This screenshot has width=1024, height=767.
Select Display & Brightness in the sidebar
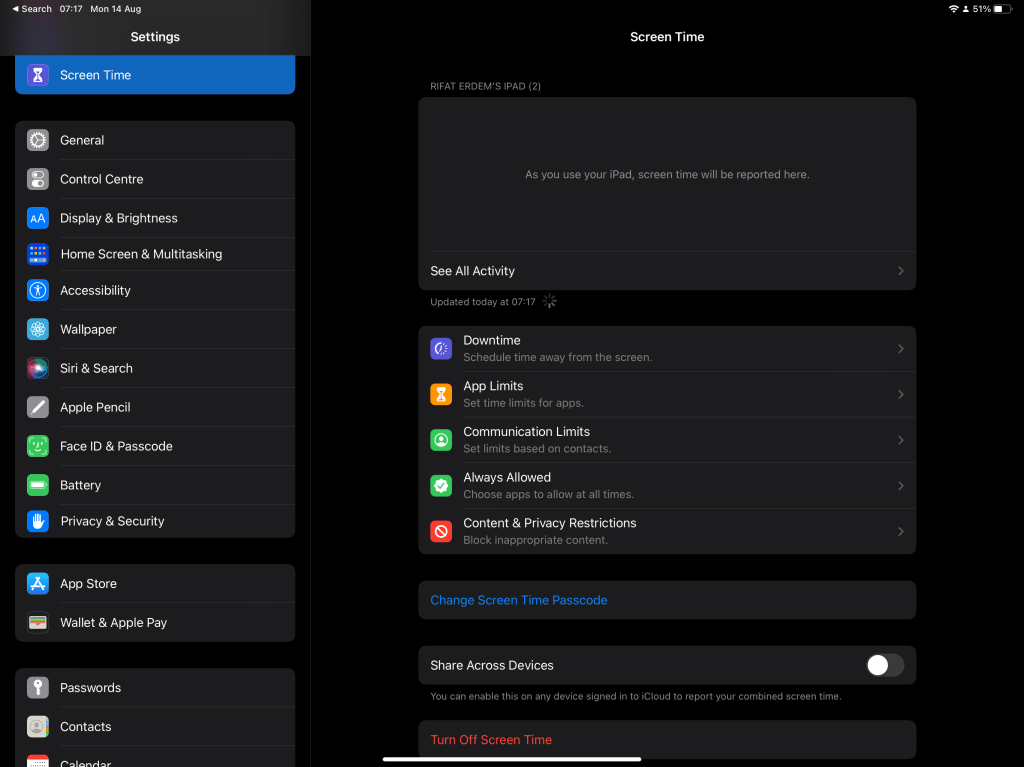[155, 218]
